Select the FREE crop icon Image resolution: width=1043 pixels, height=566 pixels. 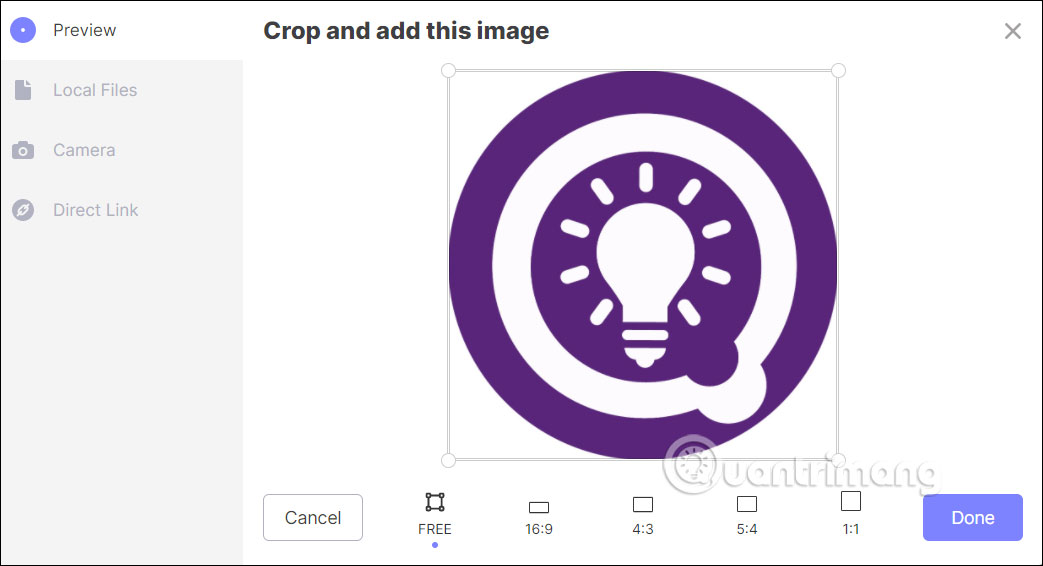click(435, 502)
